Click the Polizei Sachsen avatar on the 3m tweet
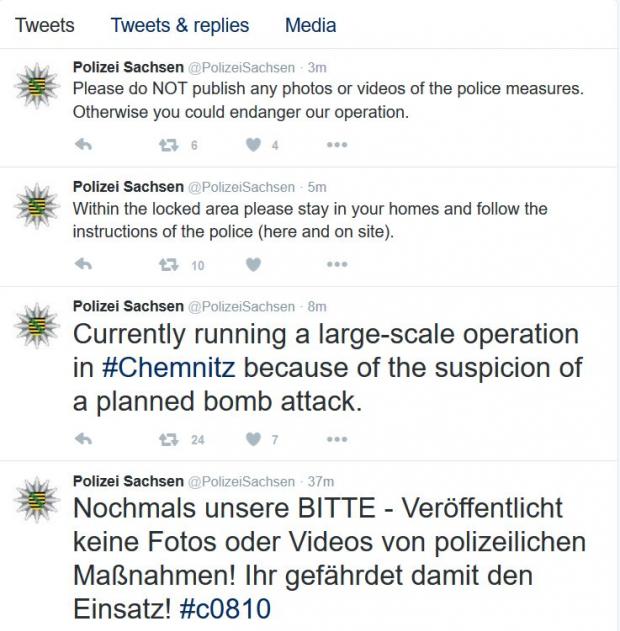Screen dimensions: 620x631 point(37,86)
